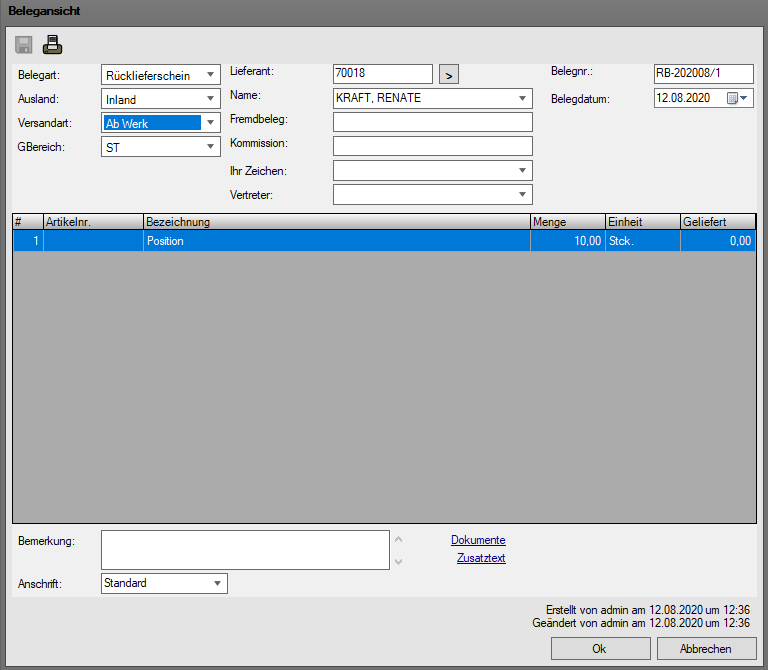Open the Anschrift dropdown

(x=217, y=583)
